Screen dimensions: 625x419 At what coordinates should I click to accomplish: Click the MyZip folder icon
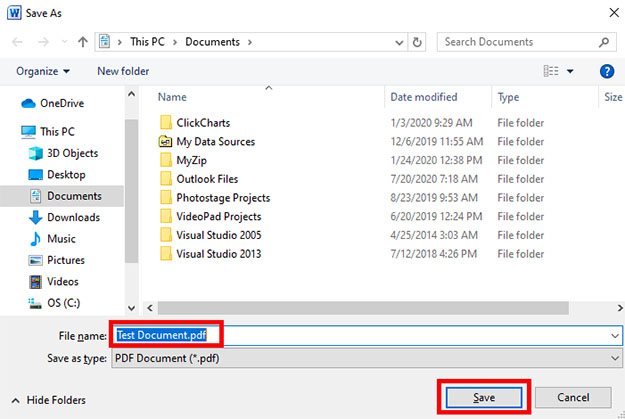[166, 160]
